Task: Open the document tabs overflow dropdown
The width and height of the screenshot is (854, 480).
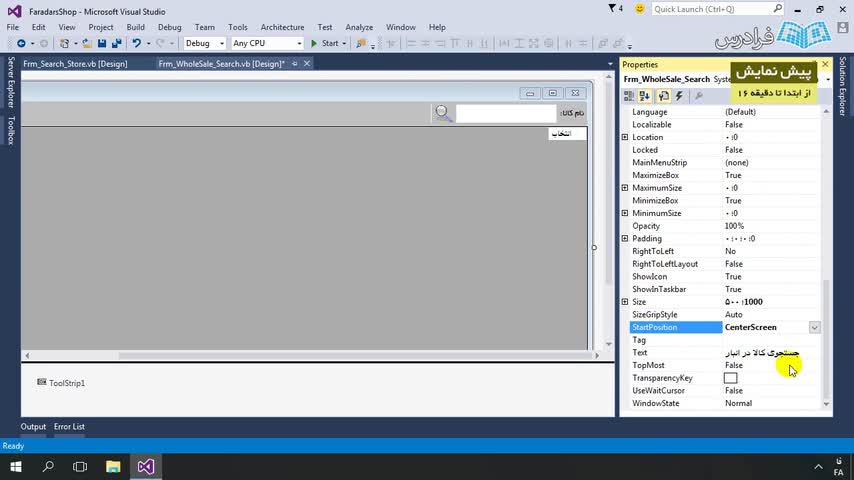Action: point(610,64)
